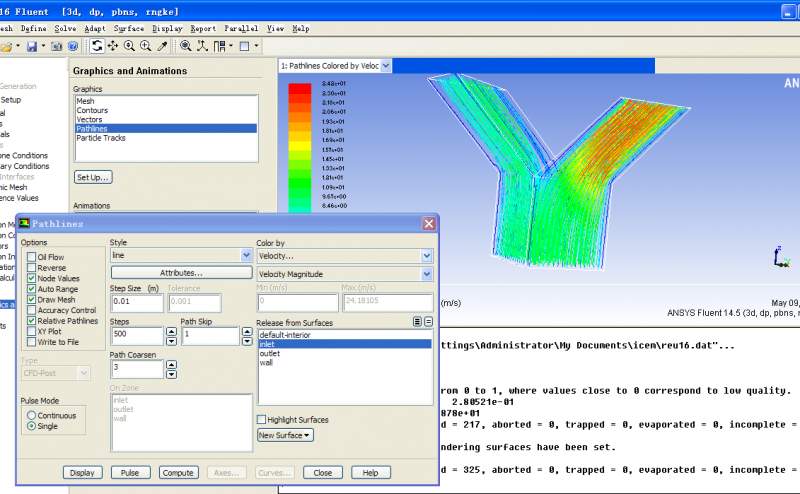Open dropdown arrow beside single window icon
Image resolution: width=800 pixels, height=494 pixels.
[x=256, y=46]
